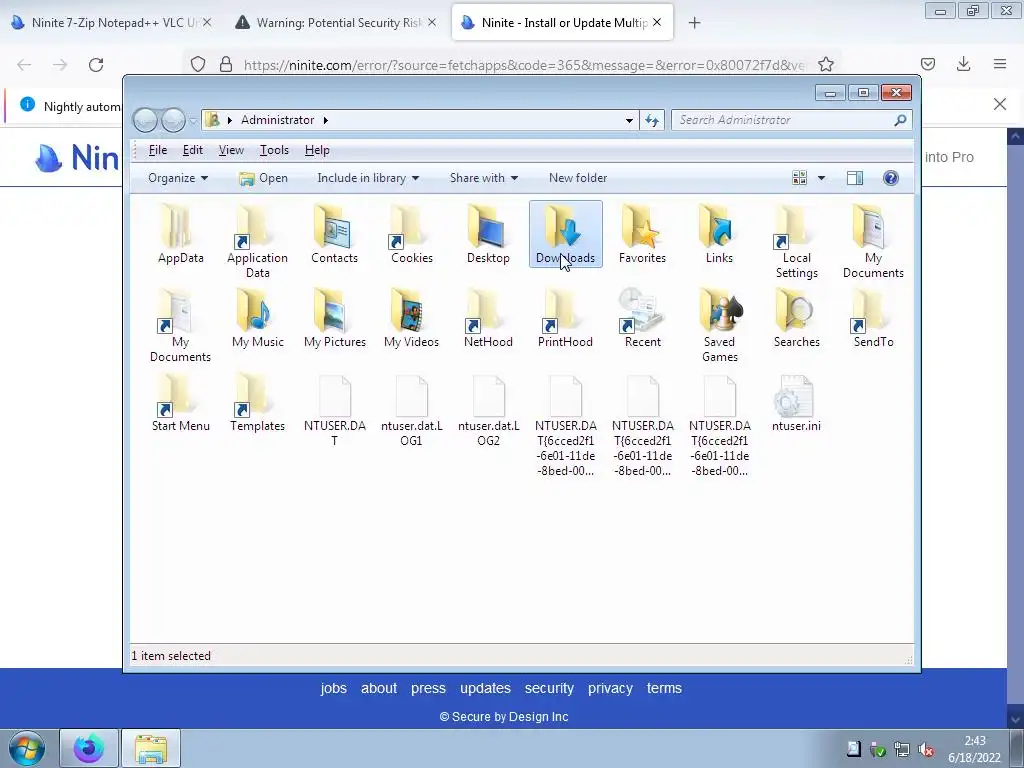The height and width of the screenshot is (768, 1024).
Task: Click the New folder button
Action: tap(578, 178)
